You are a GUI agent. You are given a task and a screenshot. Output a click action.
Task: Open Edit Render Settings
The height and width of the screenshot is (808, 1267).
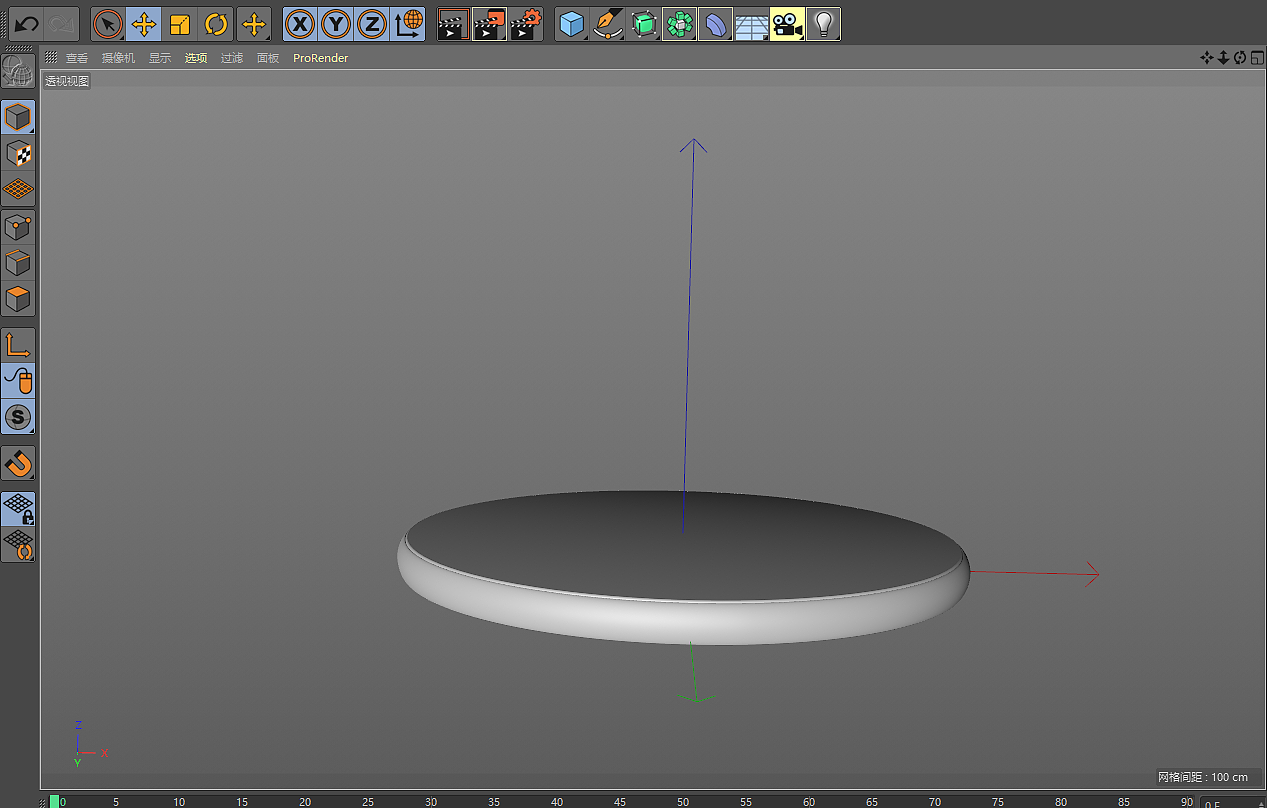point(526,24)
